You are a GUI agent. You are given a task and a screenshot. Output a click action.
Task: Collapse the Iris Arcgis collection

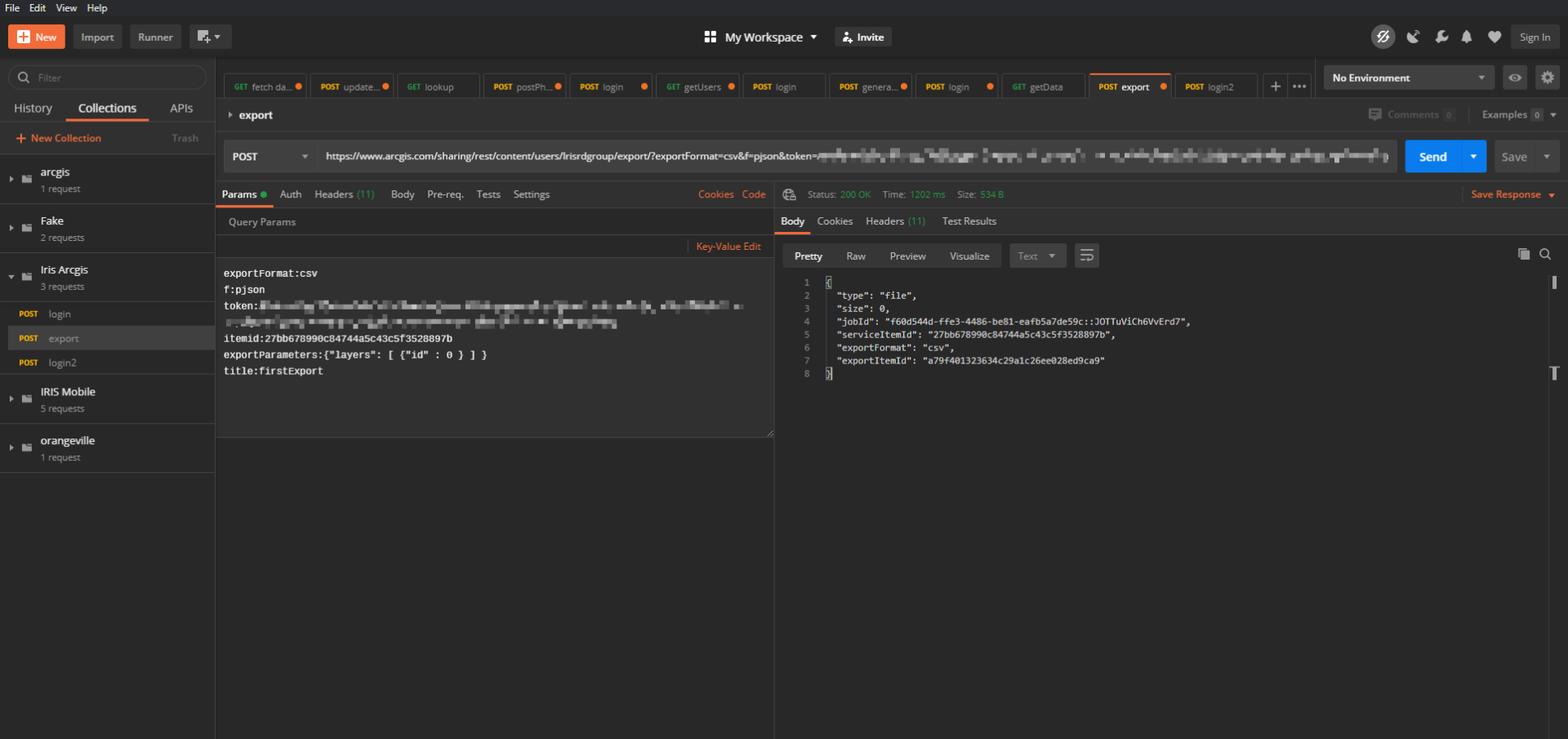pyautogui.click(x=11, y=277)
